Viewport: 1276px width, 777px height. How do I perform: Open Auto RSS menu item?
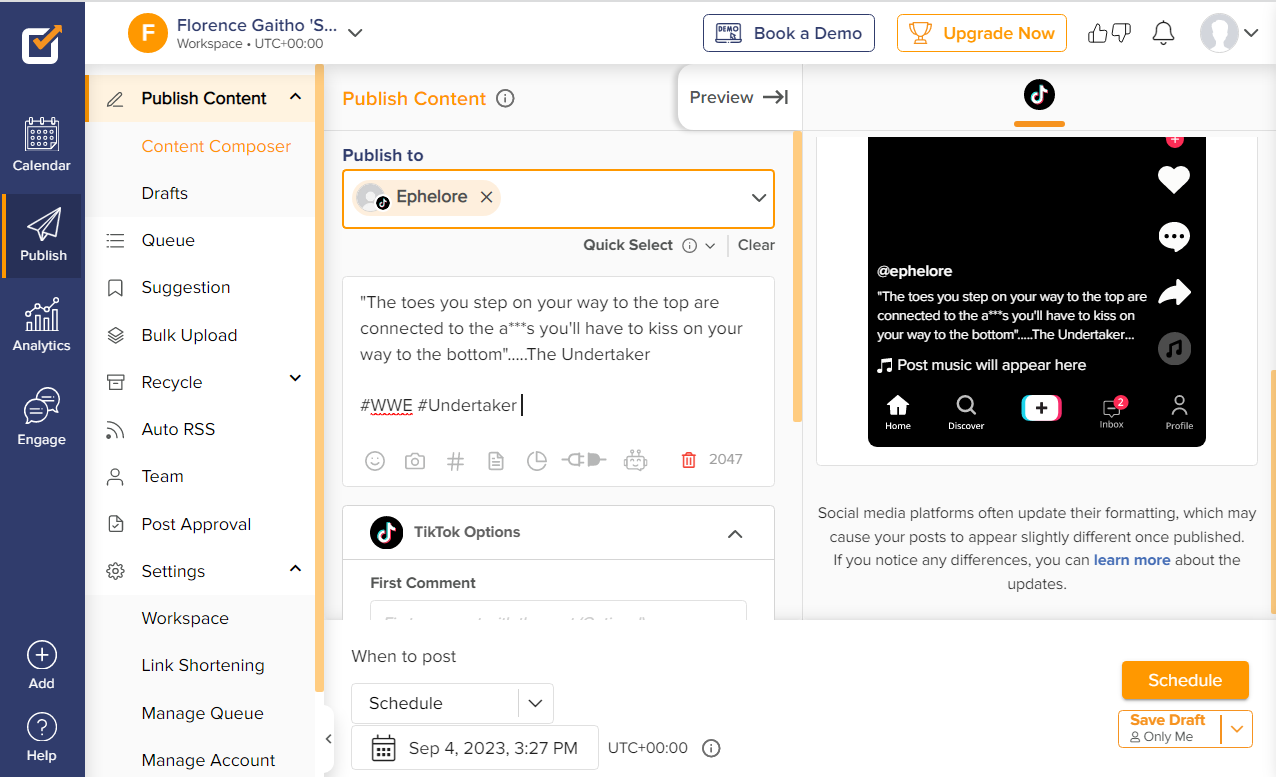point(178,429)
